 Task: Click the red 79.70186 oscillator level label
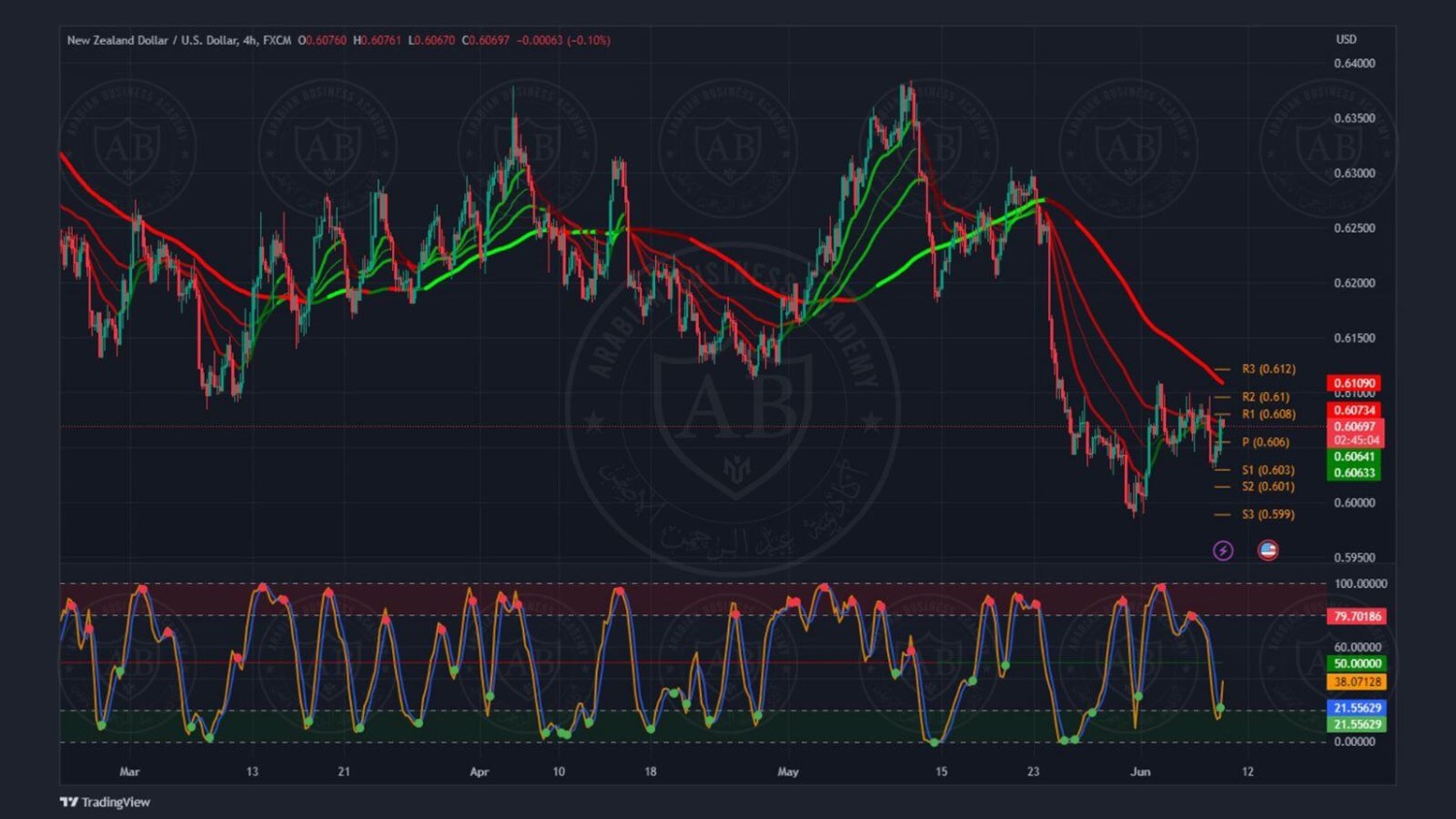[x=1356, y=616]
